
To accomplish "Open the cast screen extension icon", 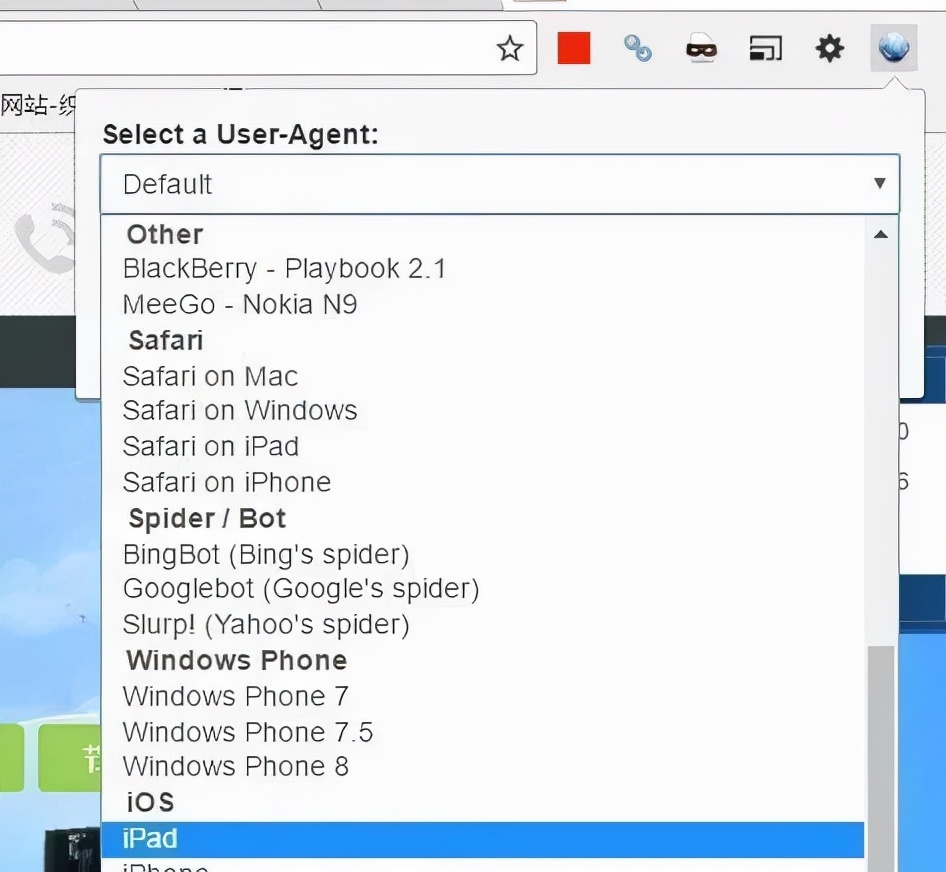I will (x=766, y=48).
